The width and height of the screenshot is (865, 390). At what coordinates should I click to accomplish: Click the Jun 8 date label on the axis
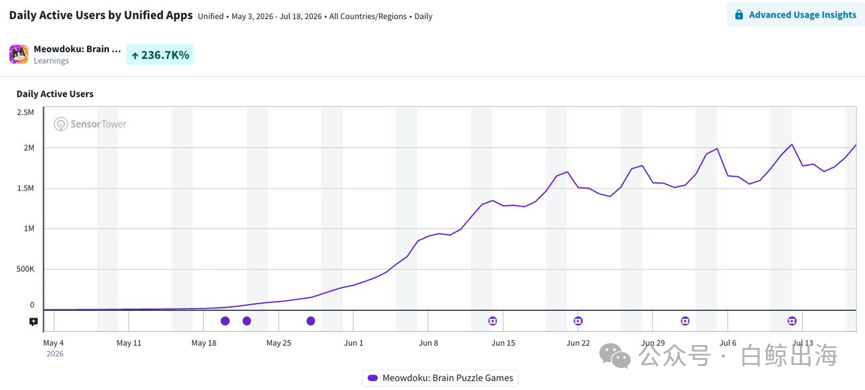tap(429, 343)
